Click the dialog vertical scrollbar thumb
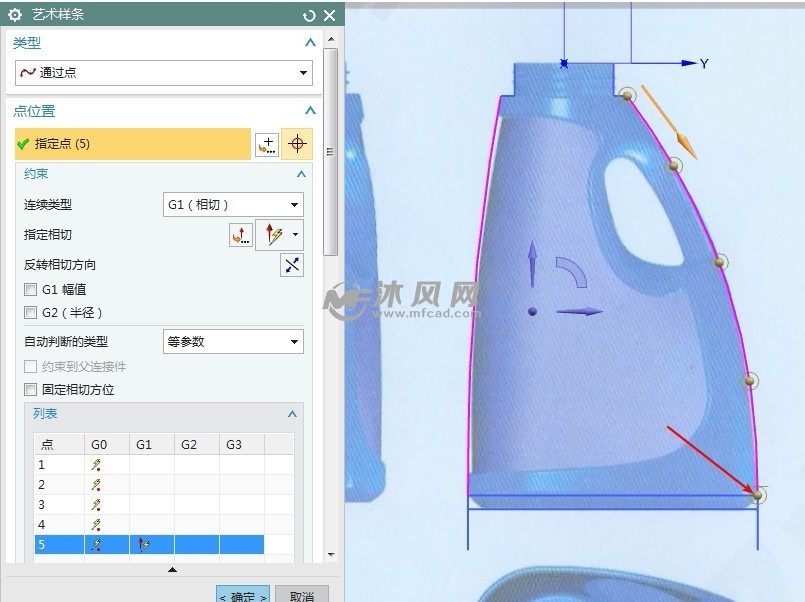Screen dimensions: 805x602 pos(331,151)
